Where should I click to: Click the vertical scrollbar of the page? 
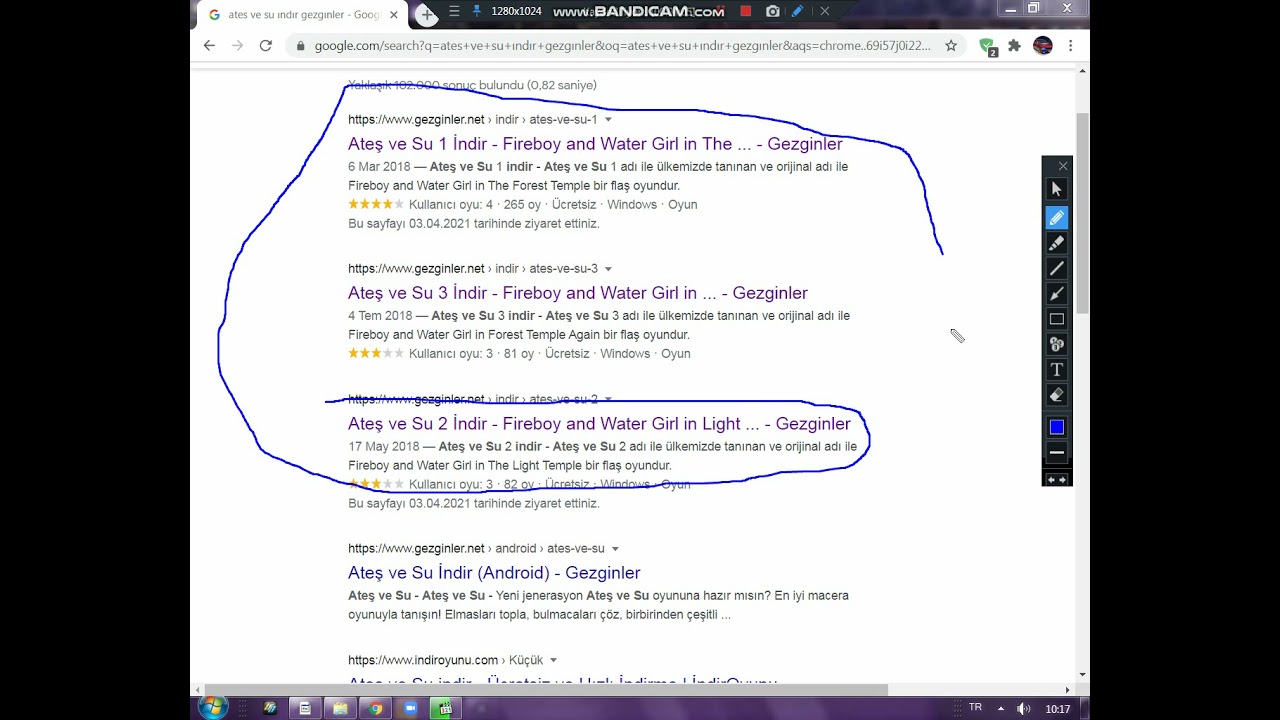1082,213
